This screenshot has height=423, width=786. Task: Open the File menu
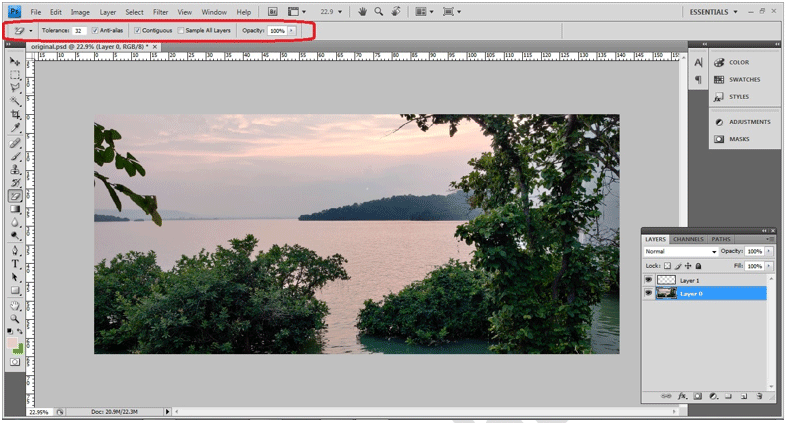coord(36,12)
